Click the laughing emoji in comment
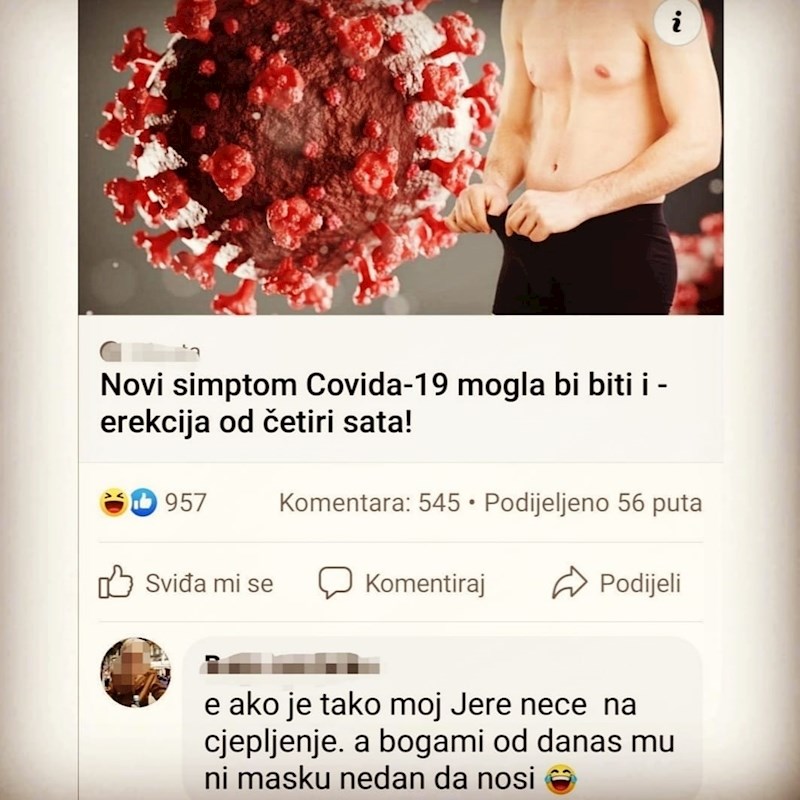 tap(561, 779)
